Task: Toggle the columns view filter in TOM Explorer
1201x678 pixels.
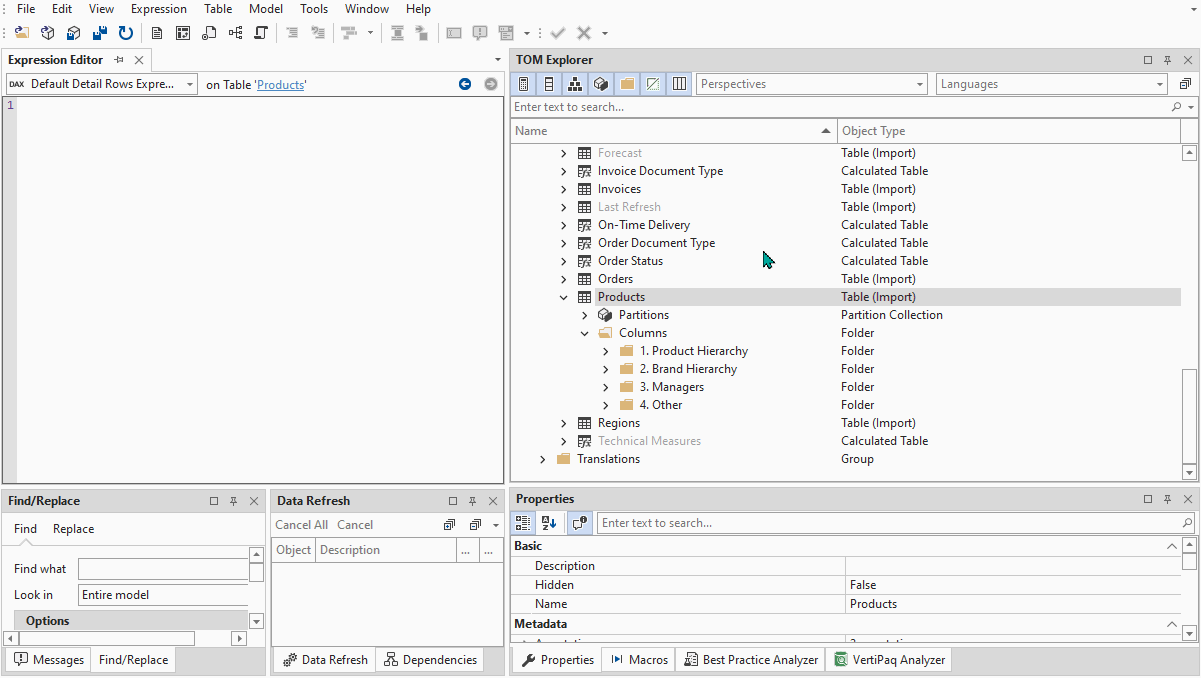Action: [x=679, y=84]
